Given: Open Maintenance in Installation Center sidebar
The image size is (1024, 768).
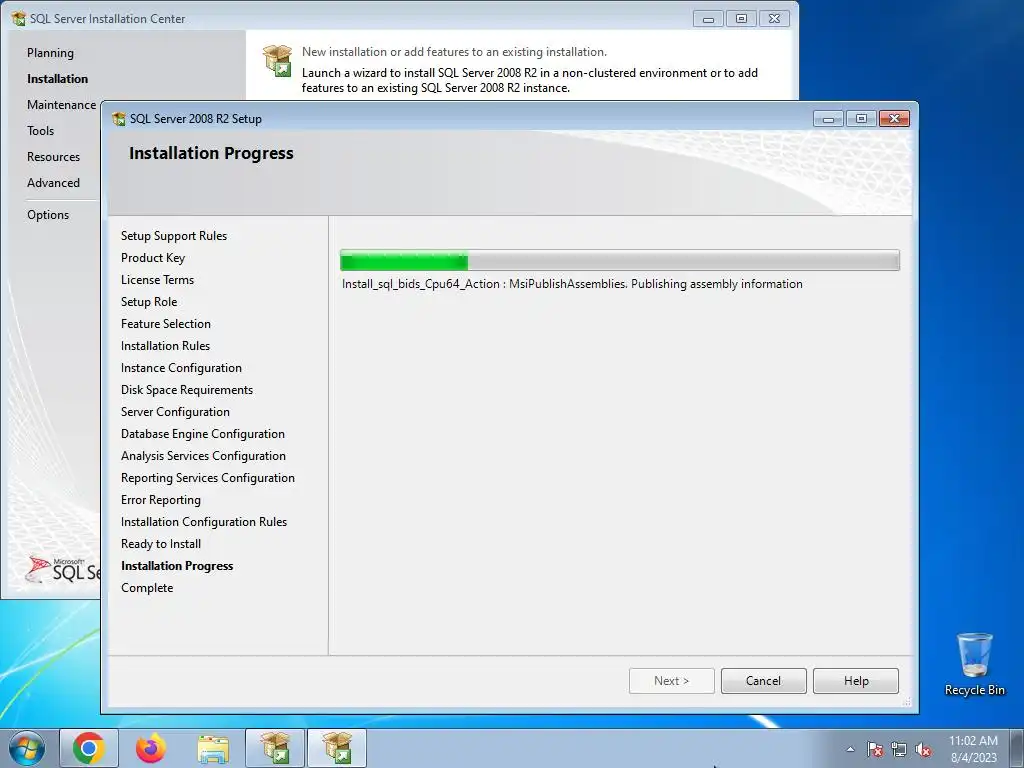Looking at the screenshot, I should point(61,105).
